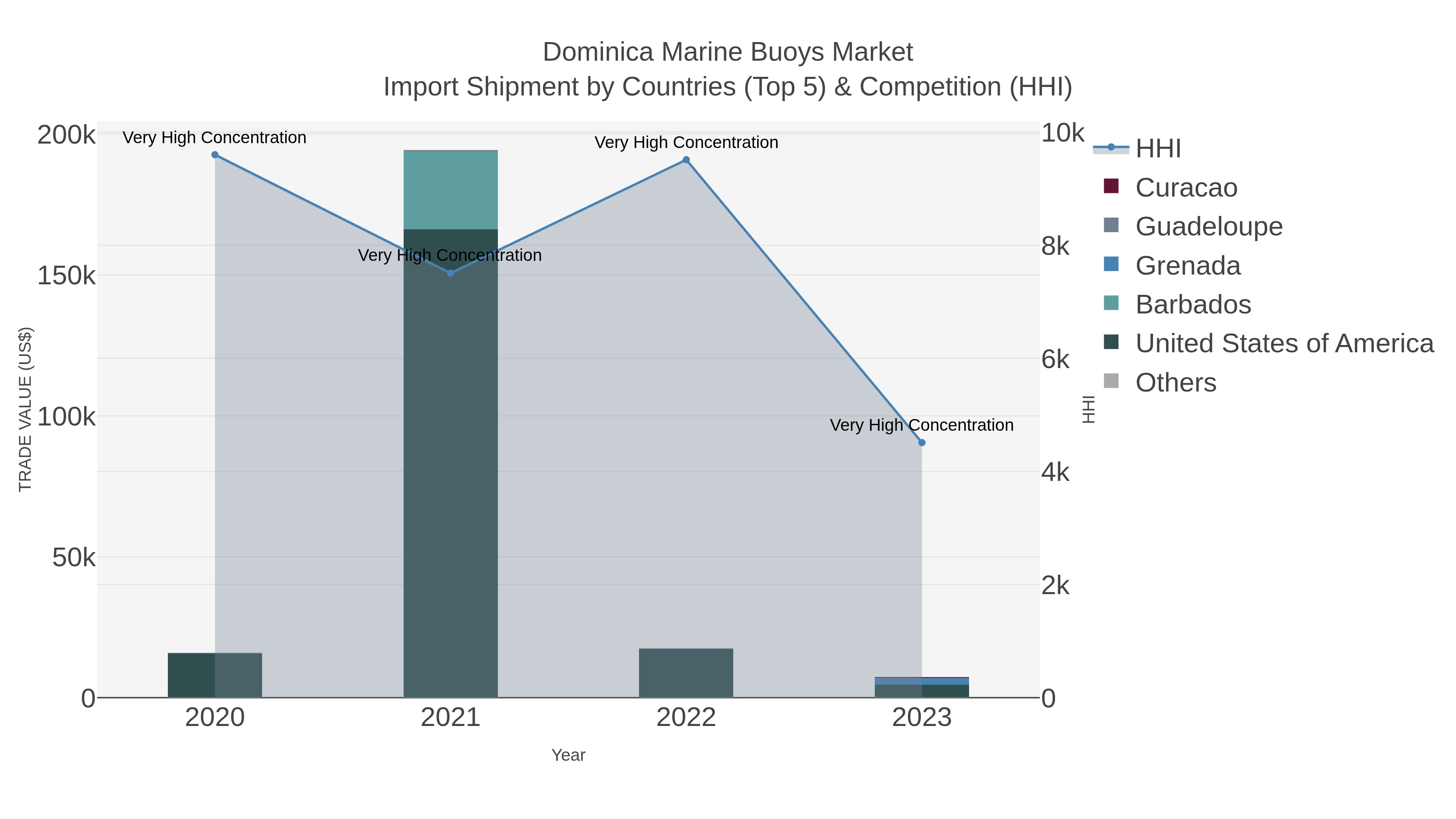The height and width of the screenshot is (819, 1456).
Task: Select the 2020 HHI data point
Action: [215, 155]
